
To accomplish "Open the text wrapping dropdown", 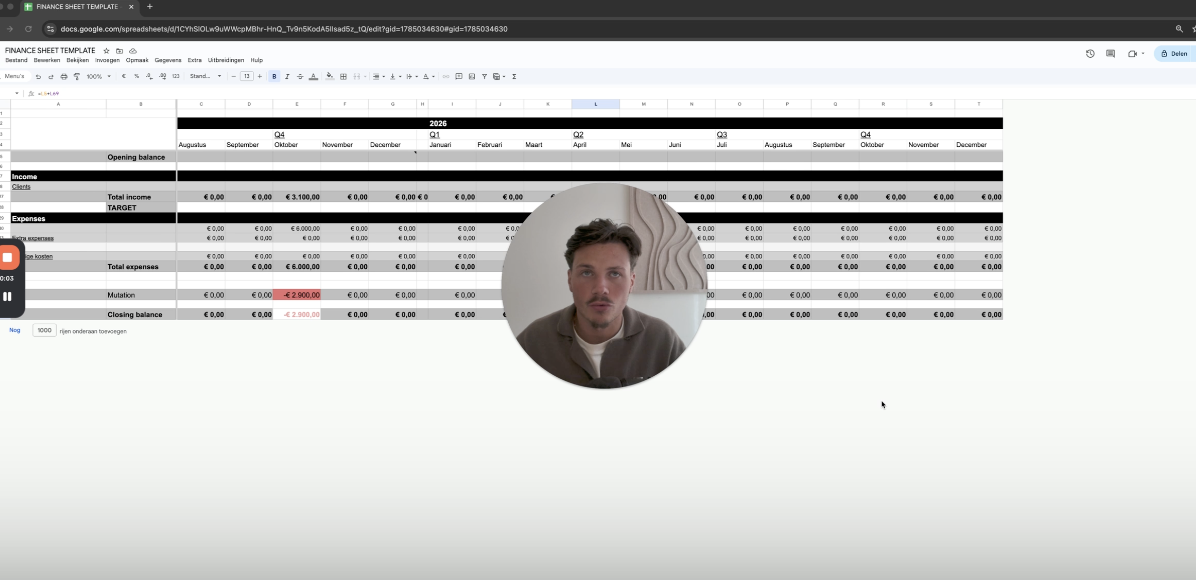I will pyautogui.click(x=411, y=76).
